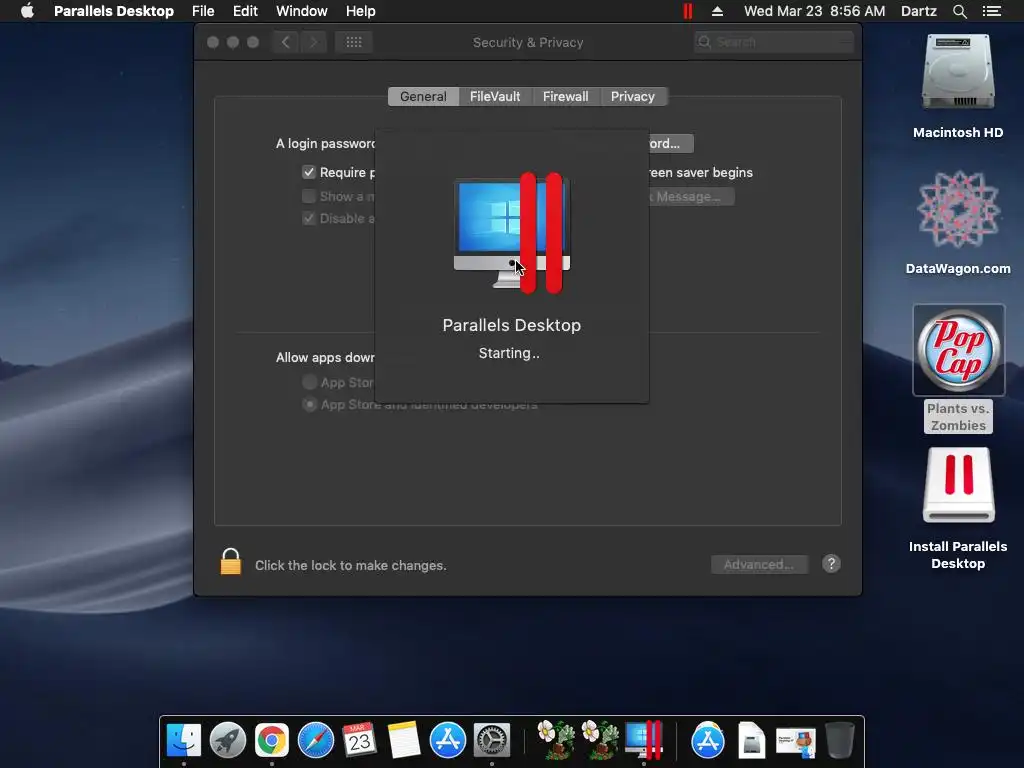Toggle the Disable automatic login checkbox

click(309, 218)
